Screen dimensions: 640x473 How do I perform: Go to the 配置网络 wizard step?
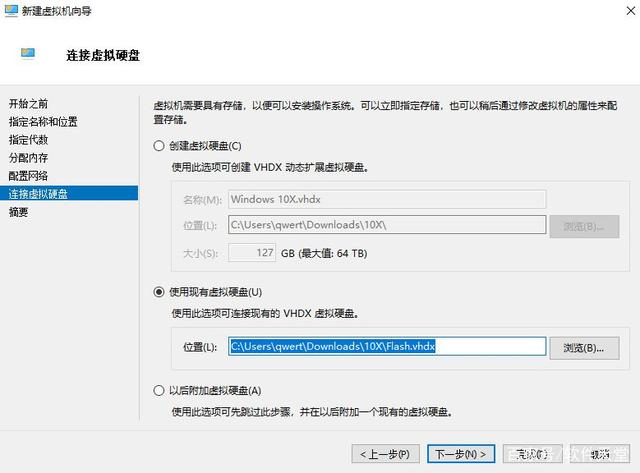tap(28, 175)
